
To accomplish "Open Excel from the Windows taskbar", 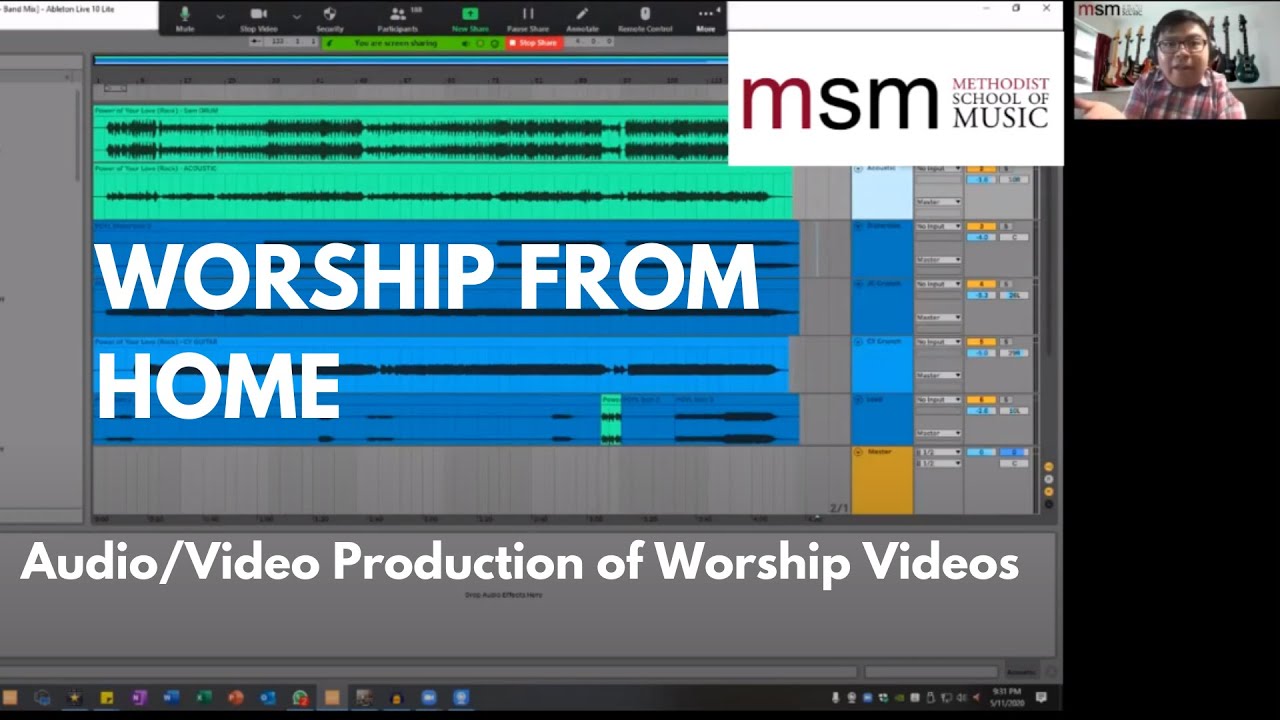I will coord(203,698).
